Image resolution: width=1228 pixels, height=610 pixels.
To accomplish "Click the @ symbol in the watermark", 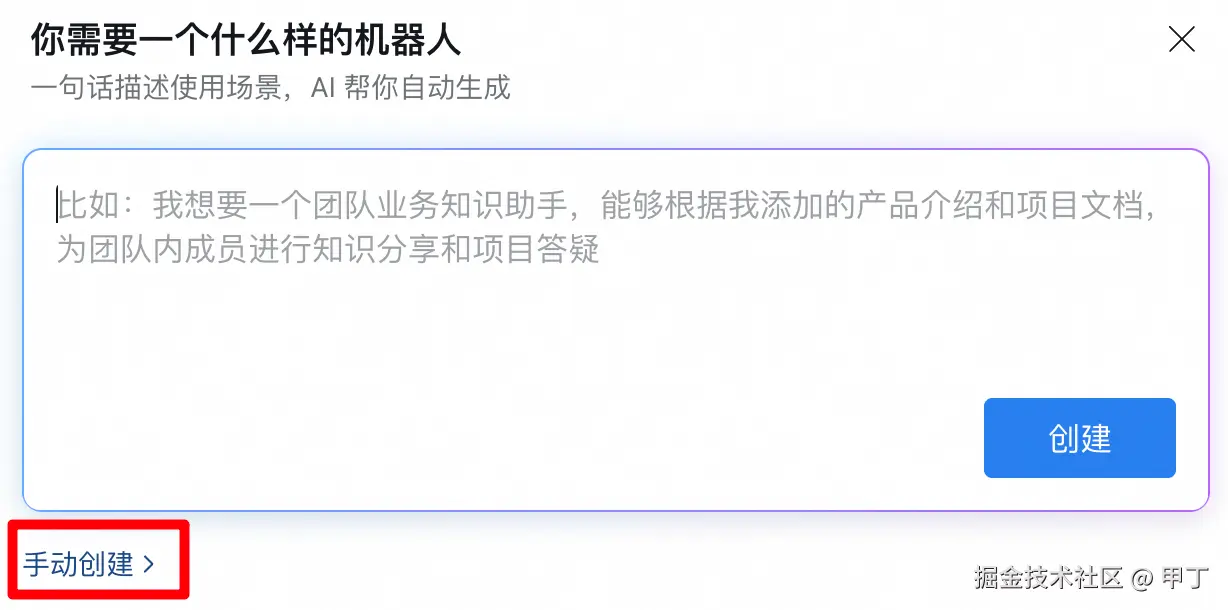I will click(1143, 578).
